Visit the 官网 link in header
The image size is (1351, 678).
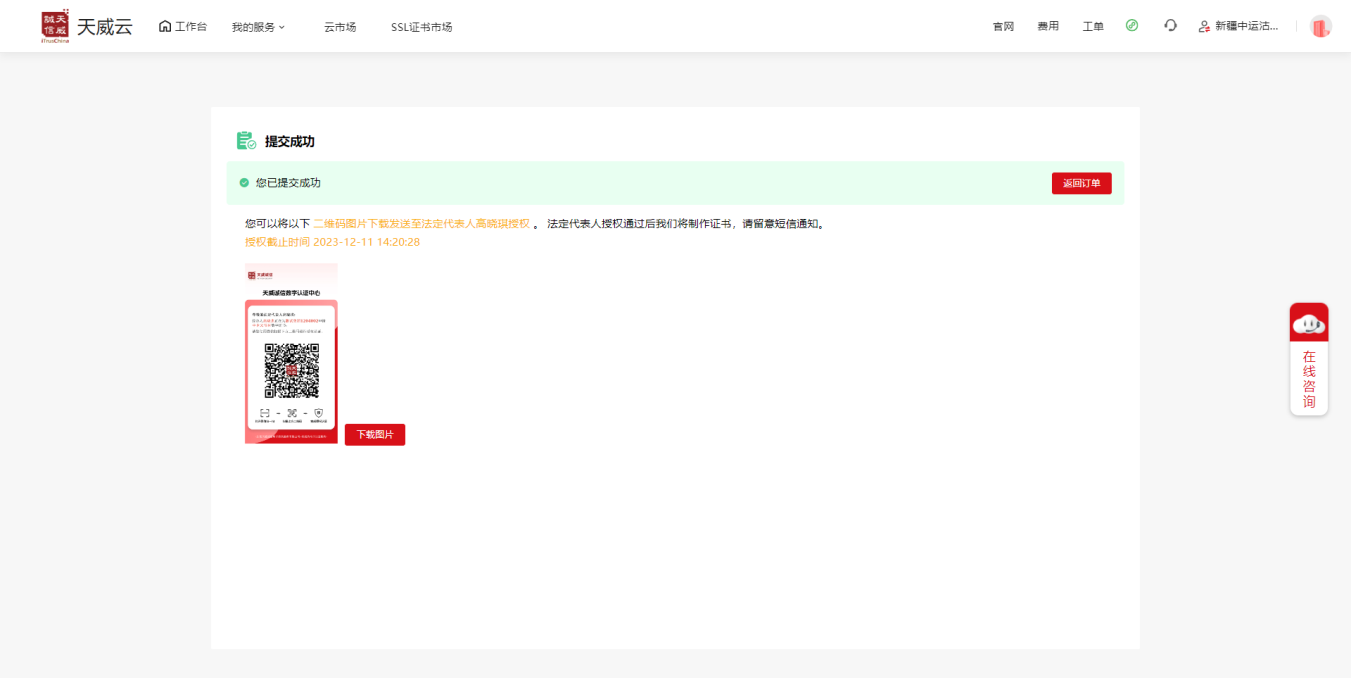(1003, 26)
